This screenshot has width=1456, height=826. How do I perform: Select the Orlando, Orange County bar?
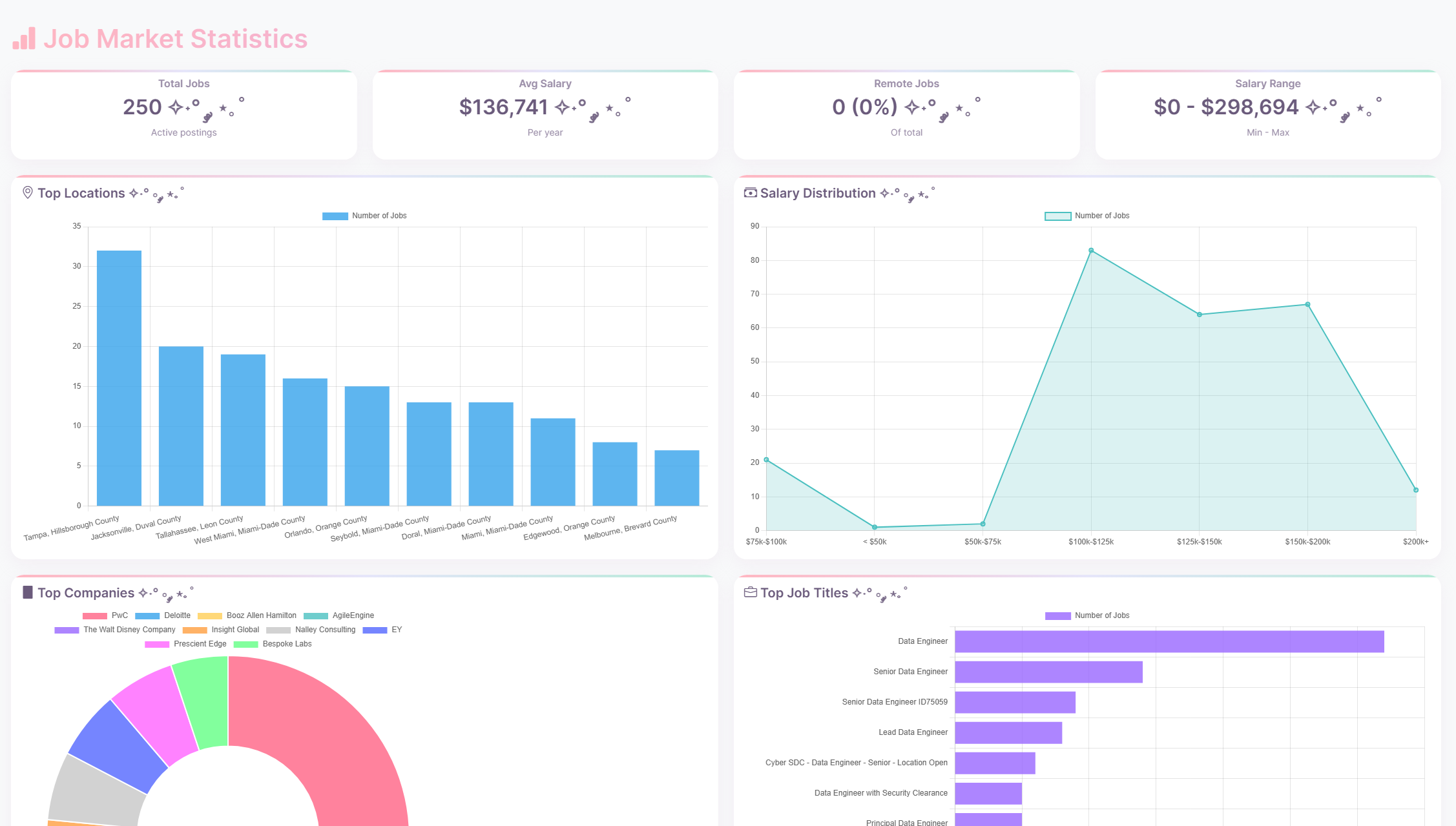(367, 446)
